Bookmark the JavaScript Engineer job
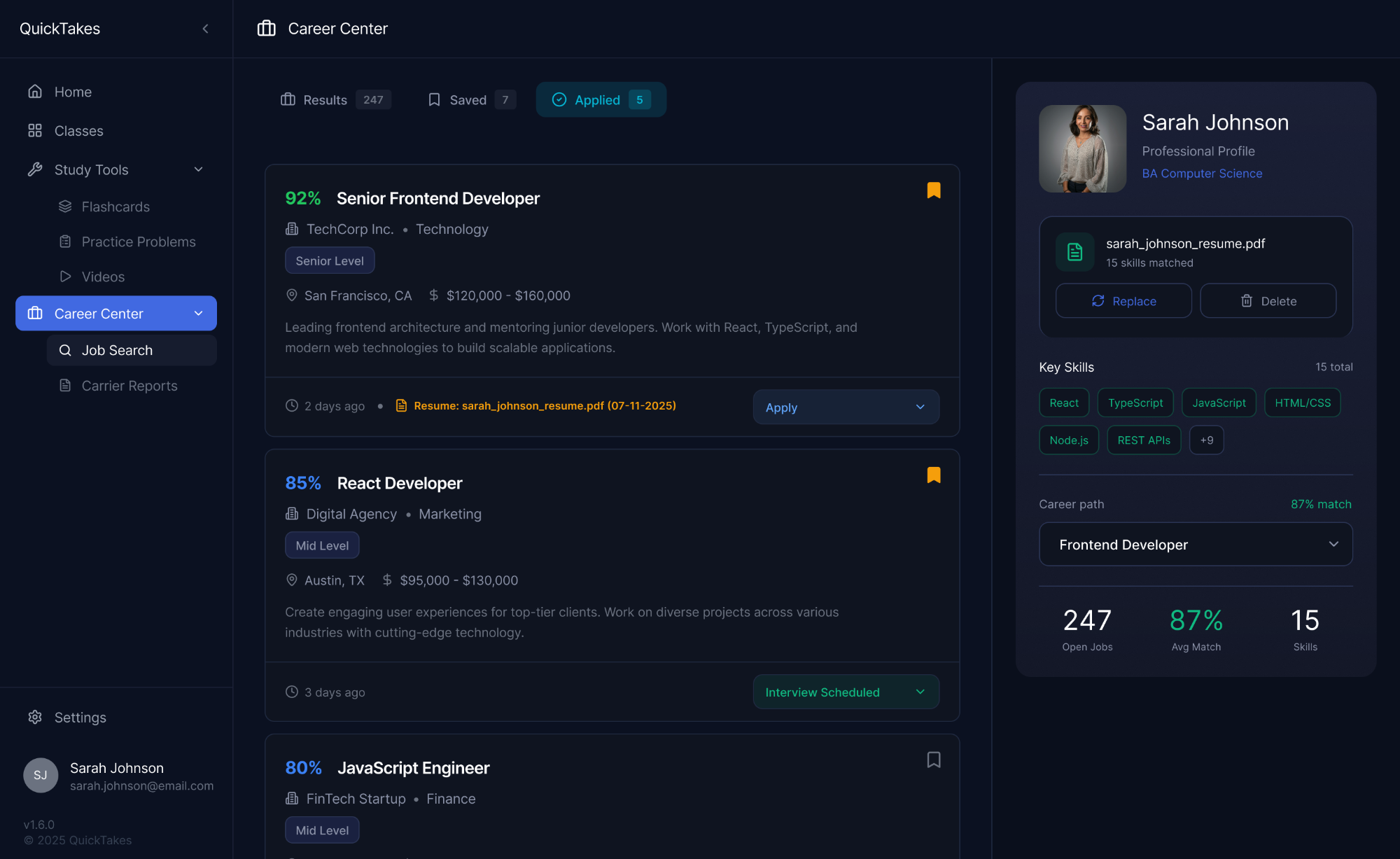The width and height of the screenshot is (1400, 859). (x=934, y=760)
